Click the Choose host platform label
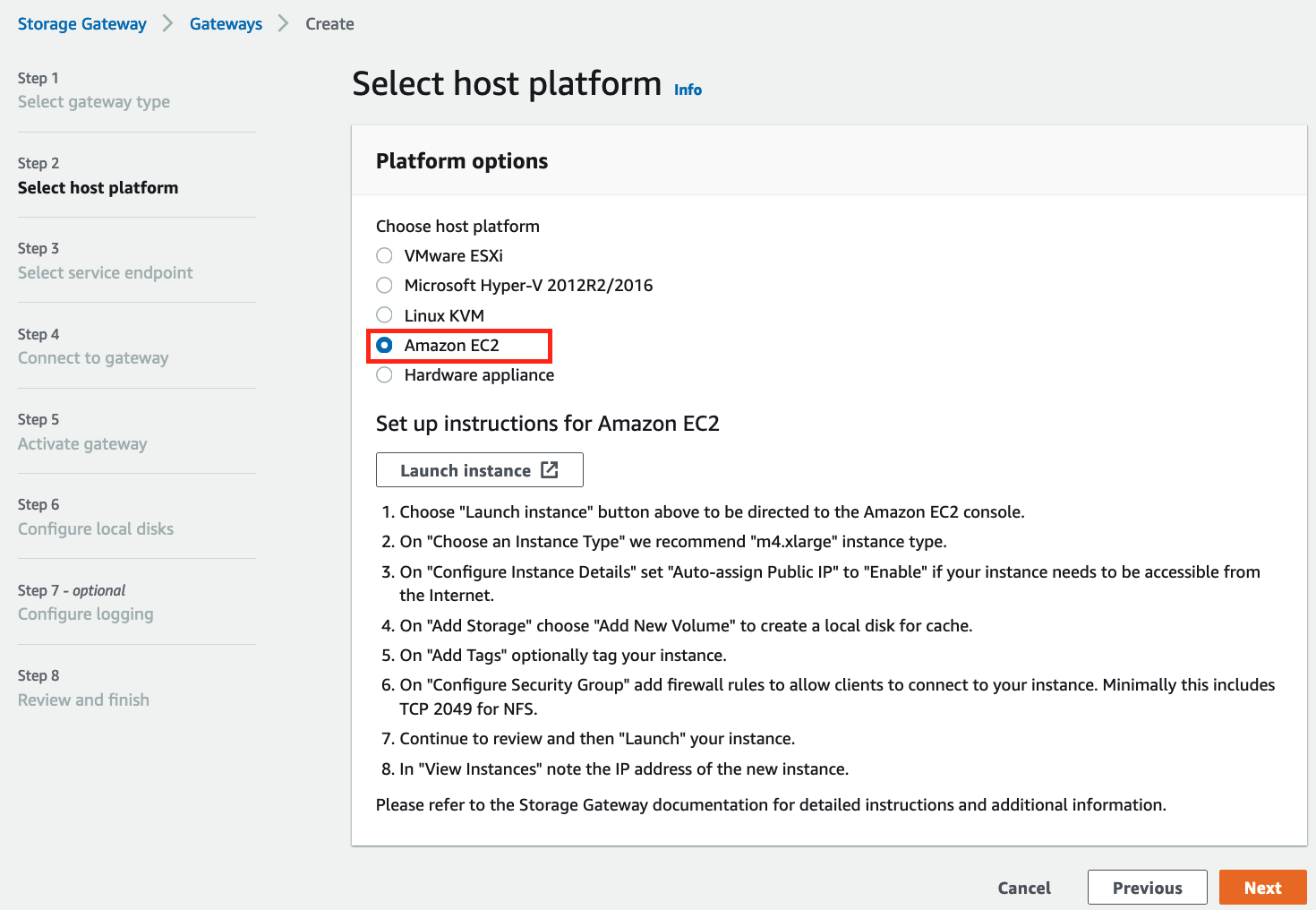 tap(457, 226)
